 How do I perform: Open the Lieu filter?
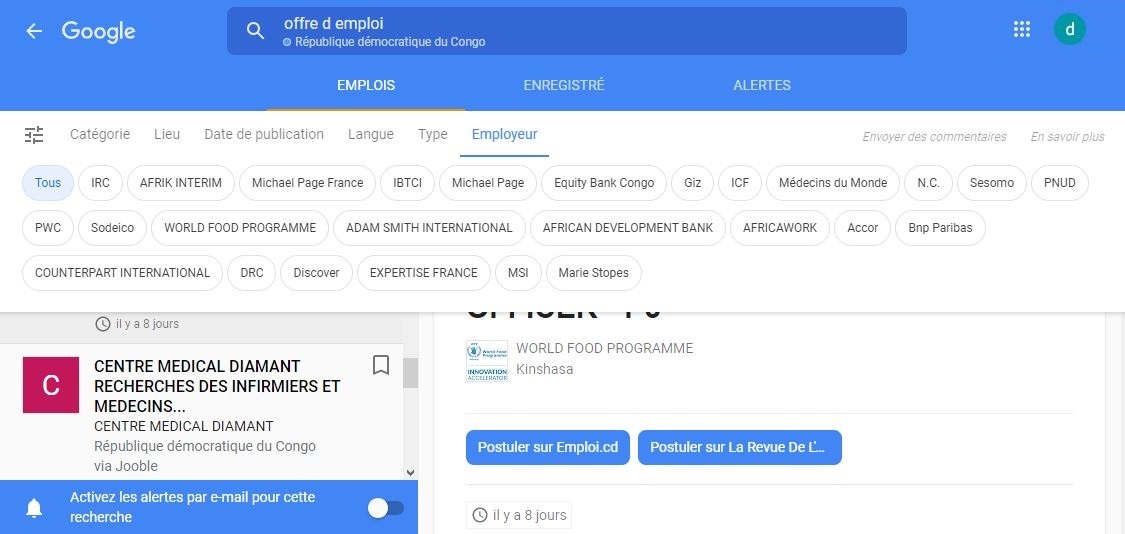point(167,134)
